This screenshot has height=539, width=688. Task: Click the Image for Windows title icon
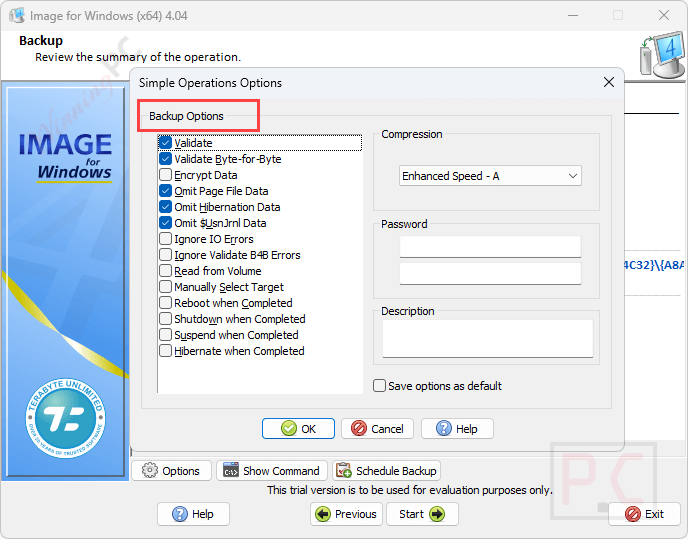click(17, 15)
